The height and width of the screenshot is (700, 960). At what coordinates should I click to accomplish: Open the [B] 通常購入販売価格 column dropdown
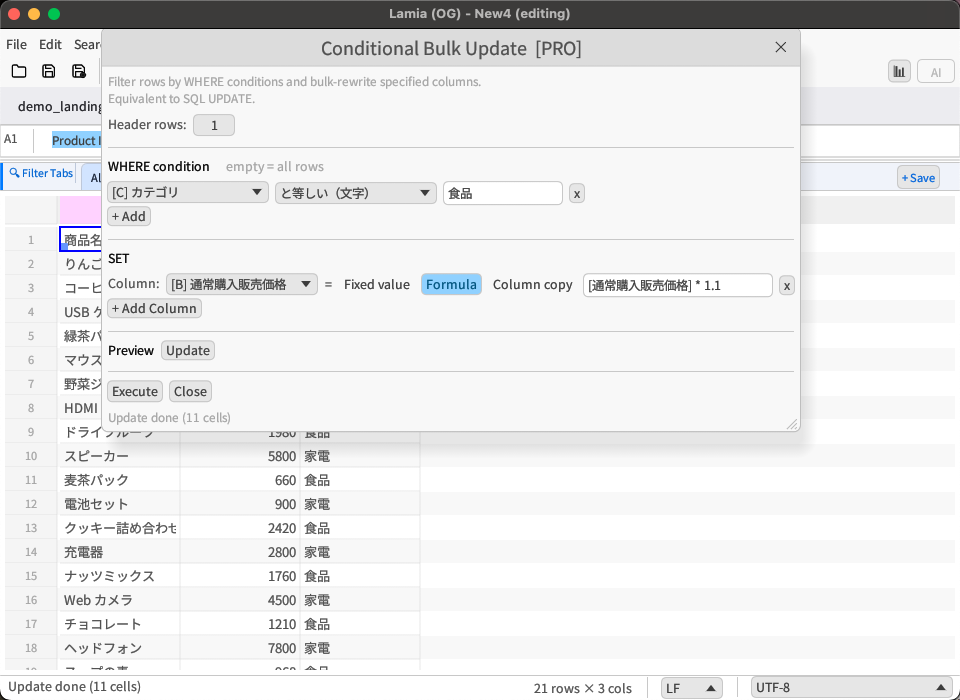242,284
